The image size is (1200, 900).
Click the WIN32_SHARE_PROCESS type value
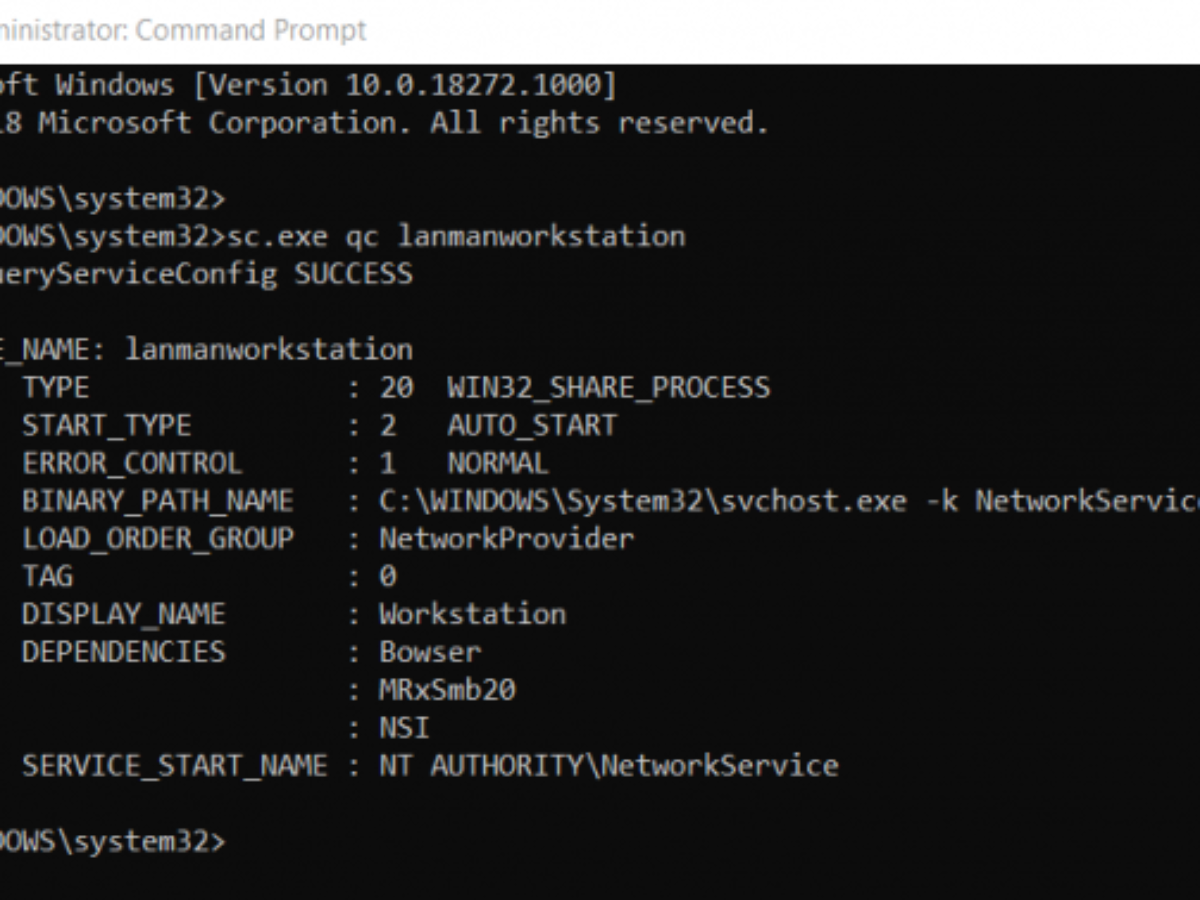tap(608, 388)
